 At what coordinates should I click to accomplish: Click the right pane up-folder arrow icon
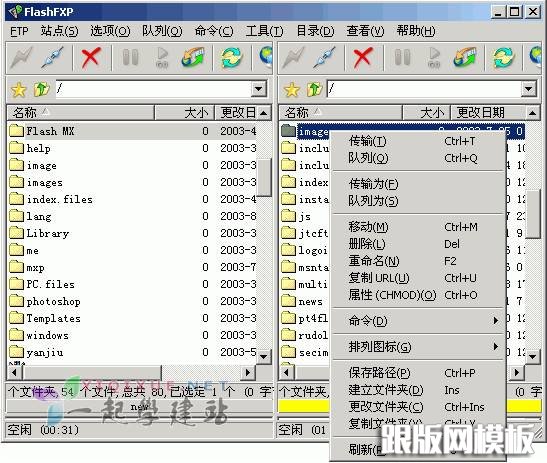[x=314, y=89]
